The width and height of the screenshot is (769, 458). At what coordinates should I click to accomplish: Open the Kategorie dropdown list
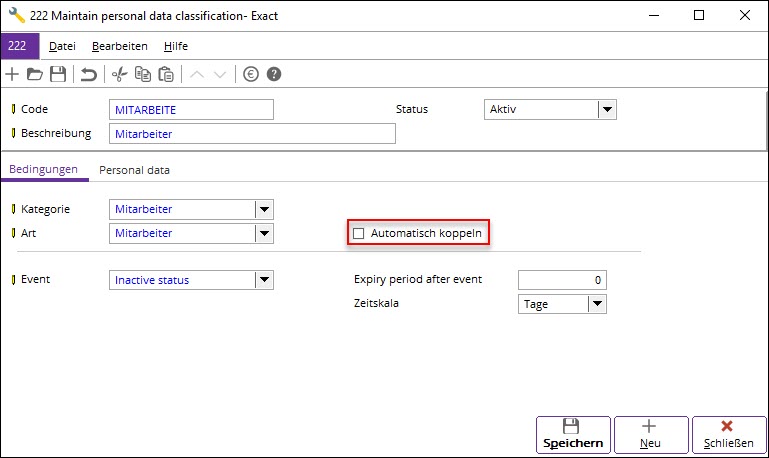click(x=264, y=209)
